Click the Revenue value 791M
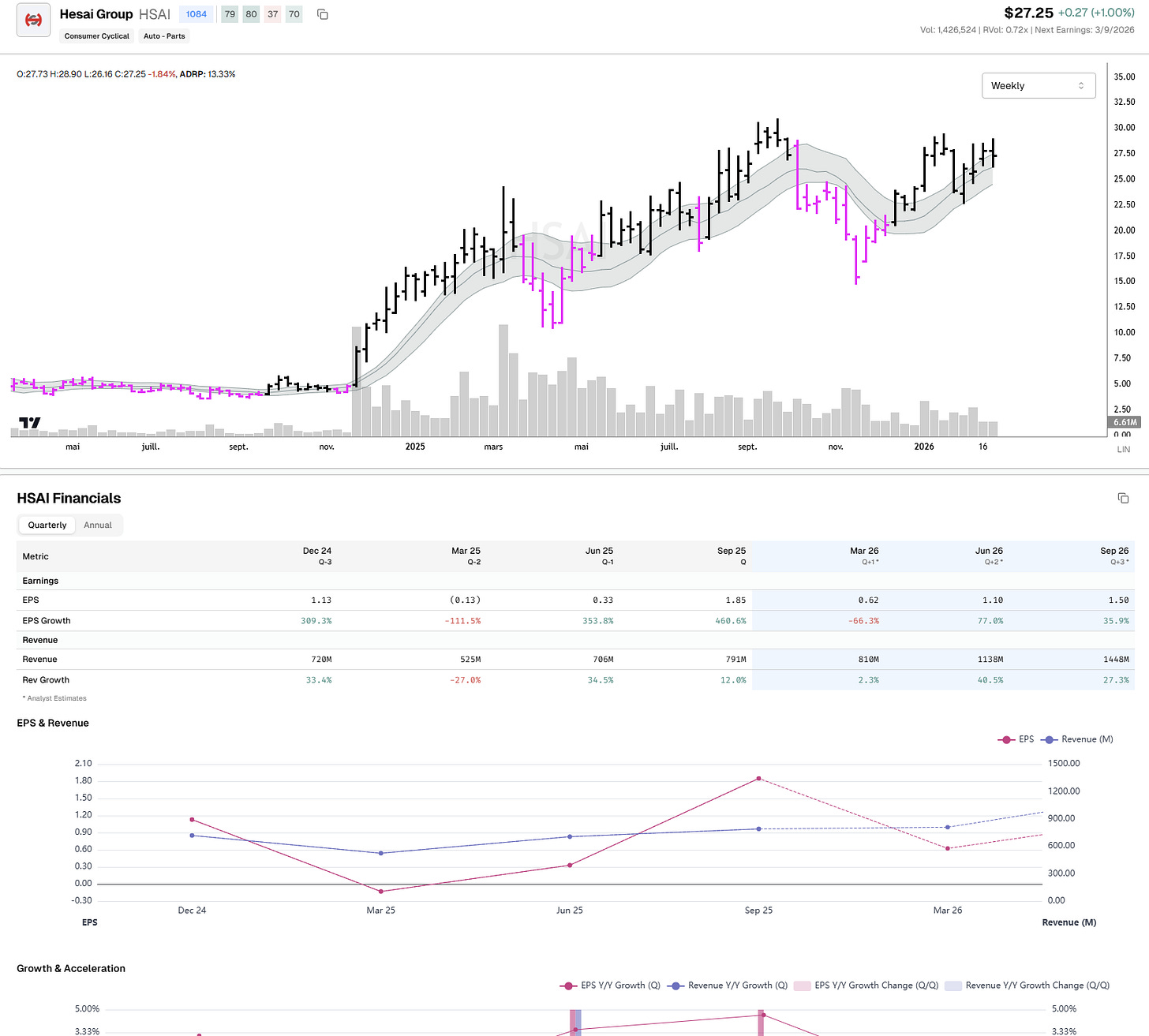 pos(736,660)
